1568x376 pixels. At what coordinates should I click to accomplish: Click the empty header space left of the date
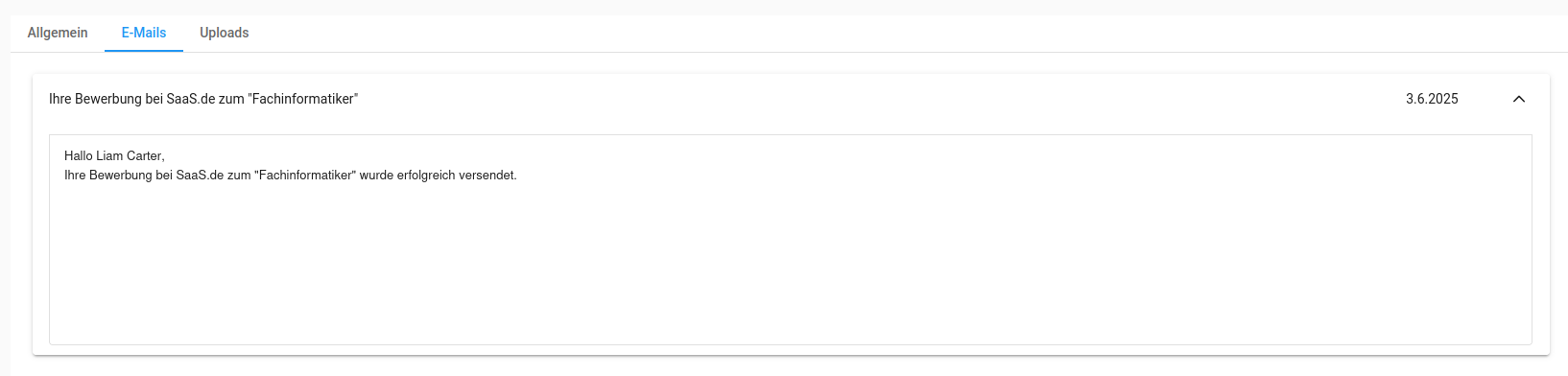pyautogui.click(x=883, y=99)
